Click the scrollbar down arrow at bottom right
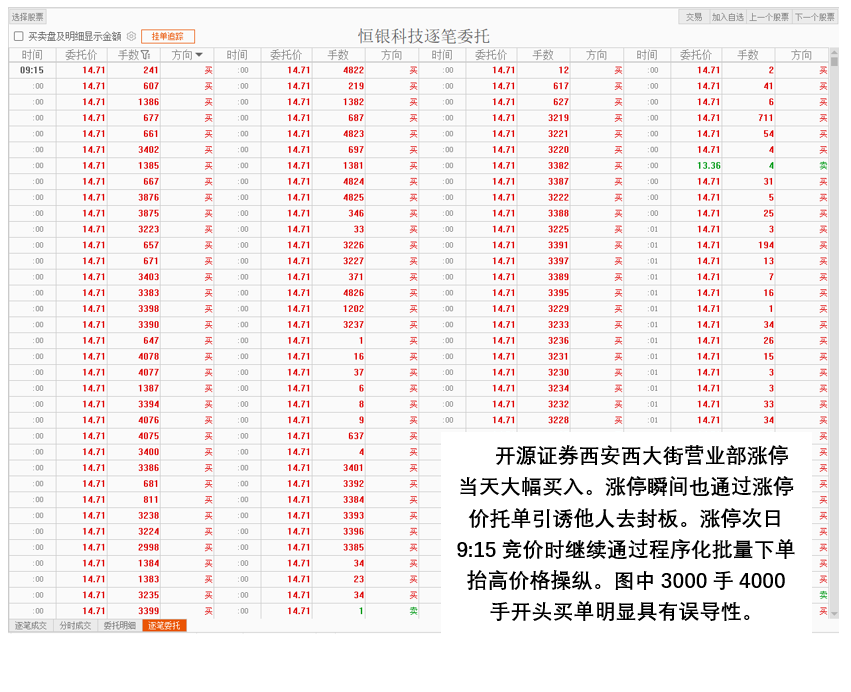This screenshot has width=851, height=692. pyautogui.click(x=835, y=612)
